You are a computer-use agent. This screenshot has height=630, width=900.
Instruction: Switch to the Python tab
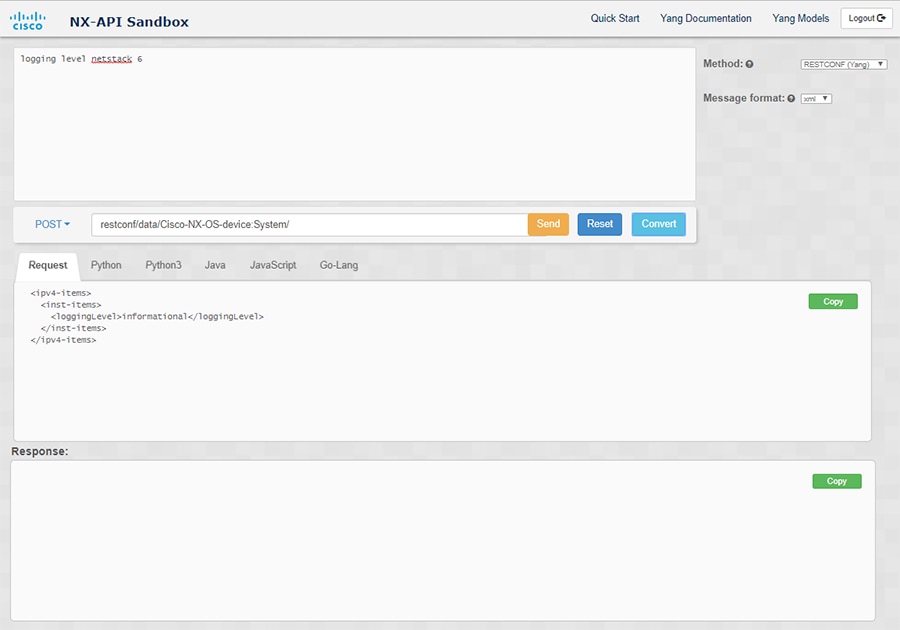[106, 265]
